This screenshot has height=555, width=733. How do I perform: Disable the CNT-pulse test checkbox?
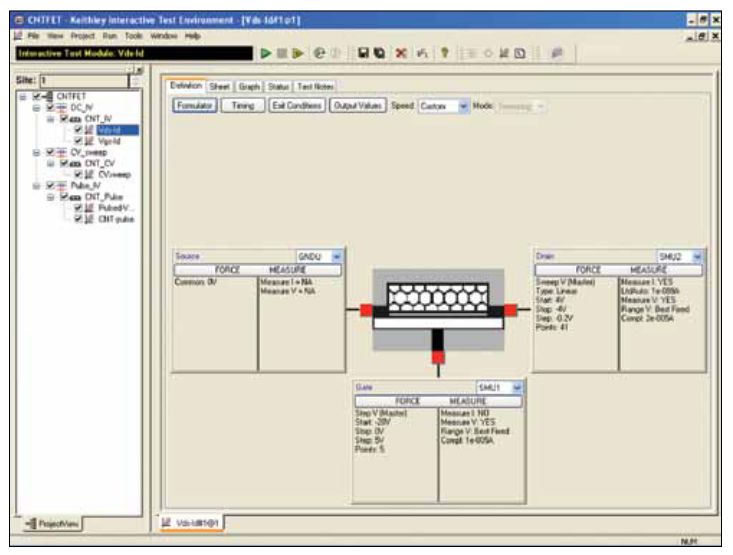coord(78,218)
